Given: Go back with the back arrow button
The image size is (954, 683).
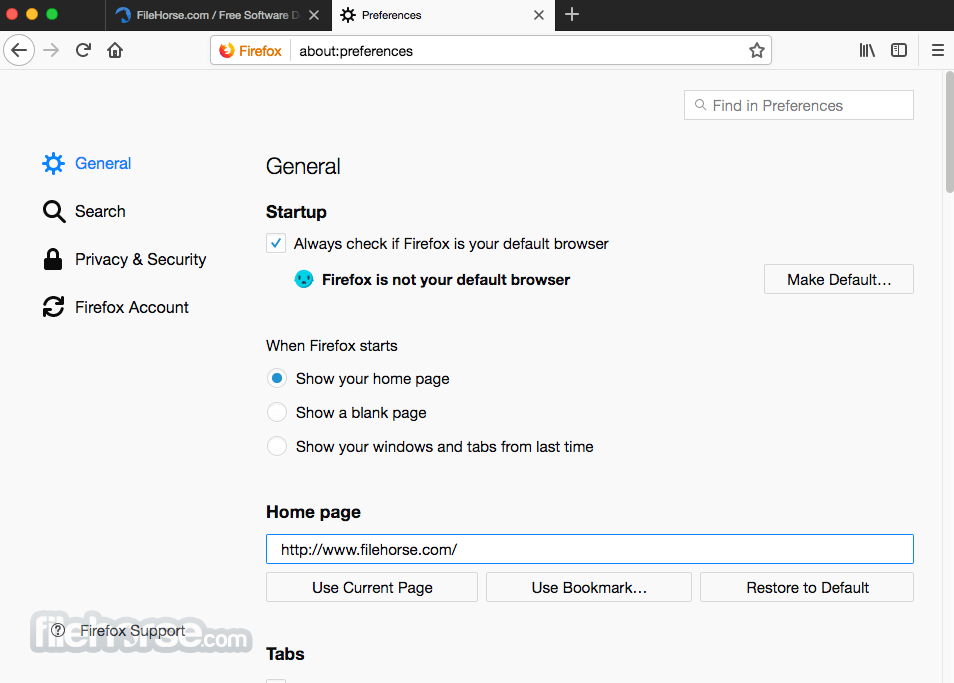Looking at the screenshot, I should click(19, 50).
